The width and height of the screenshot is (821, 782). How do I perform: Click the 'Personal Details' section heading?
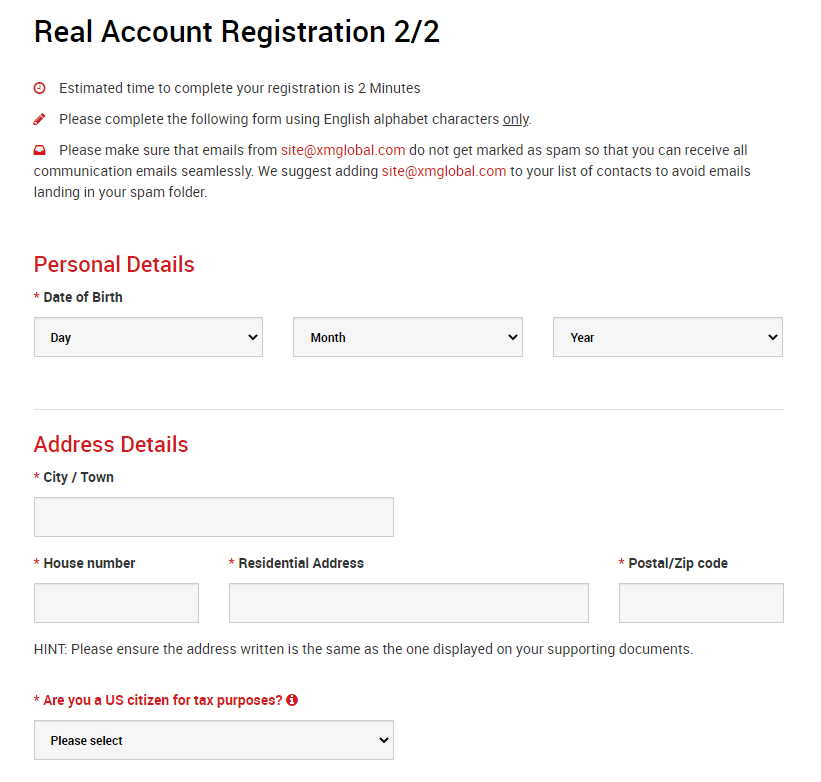[114, 264]
